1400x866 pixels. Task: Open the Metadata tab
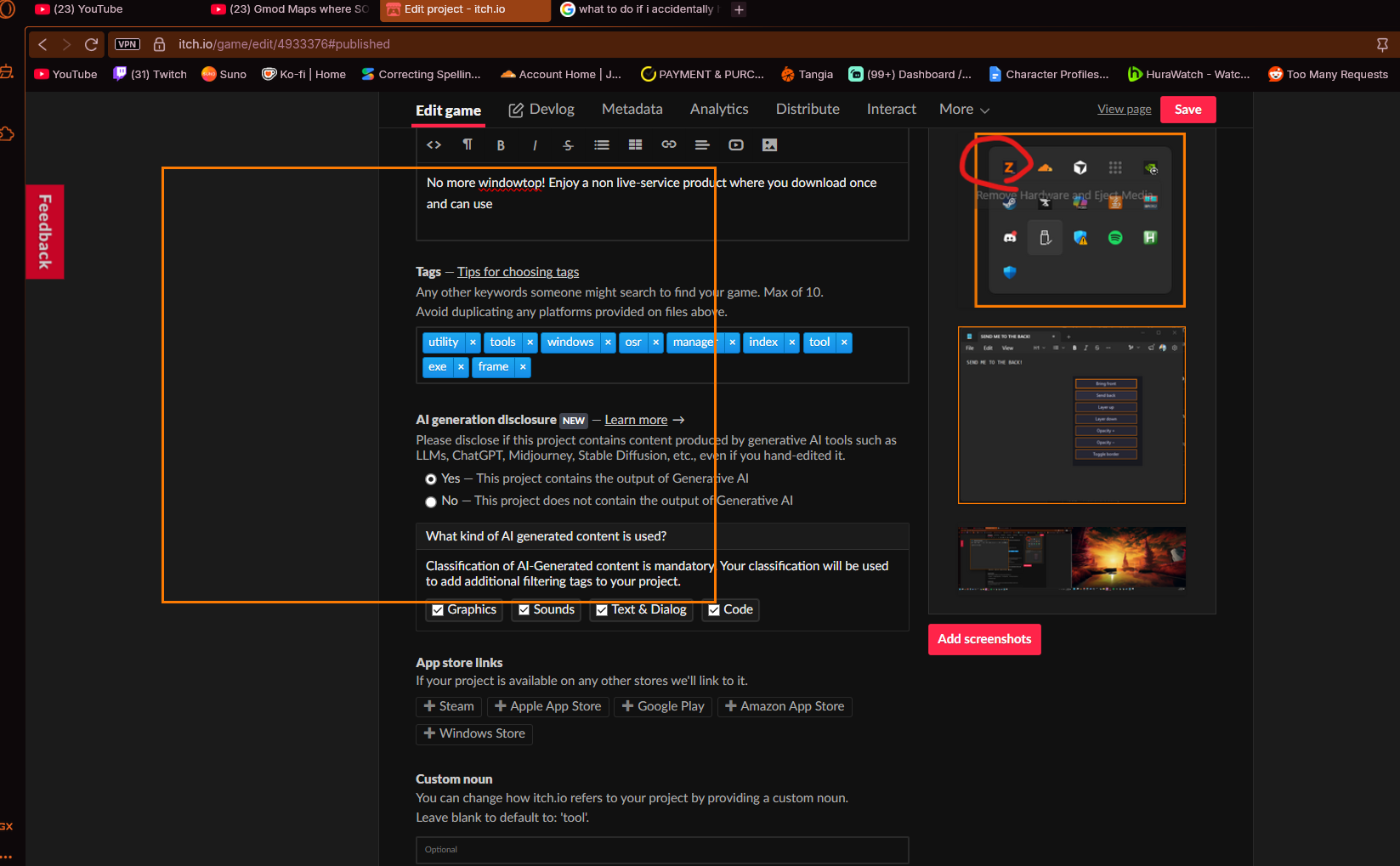pos(632,110)
